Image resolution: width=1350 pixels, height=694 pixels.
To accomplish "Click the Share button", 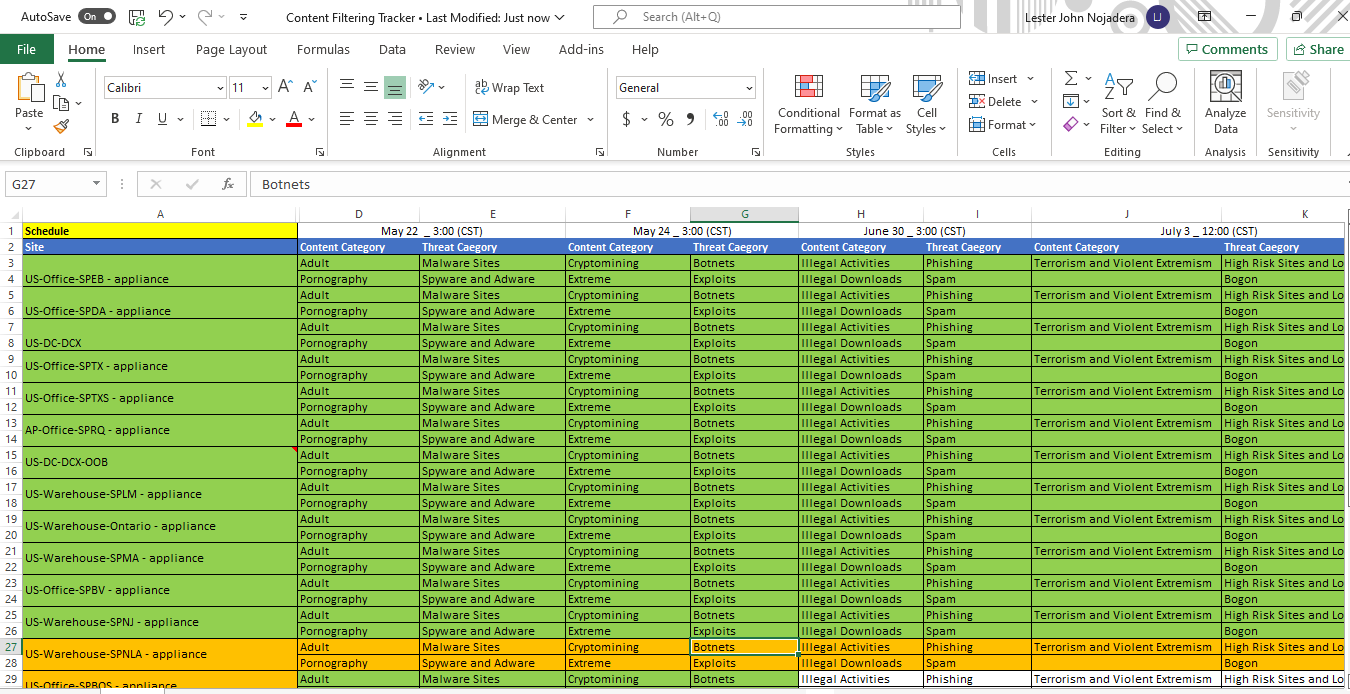I will pyautogui.click(x=1317, y=49).
